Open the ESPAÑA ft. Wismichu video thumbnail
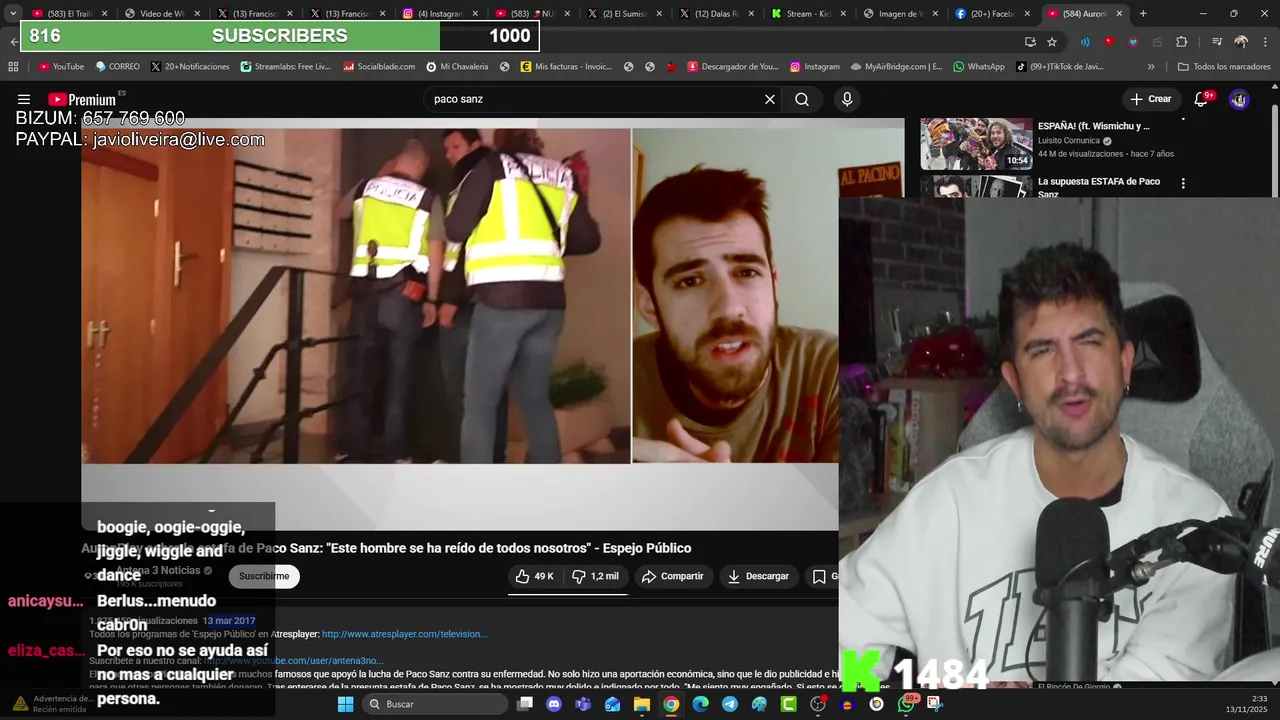This screenshot has height=720, width=1280. [x=976, y=144]
